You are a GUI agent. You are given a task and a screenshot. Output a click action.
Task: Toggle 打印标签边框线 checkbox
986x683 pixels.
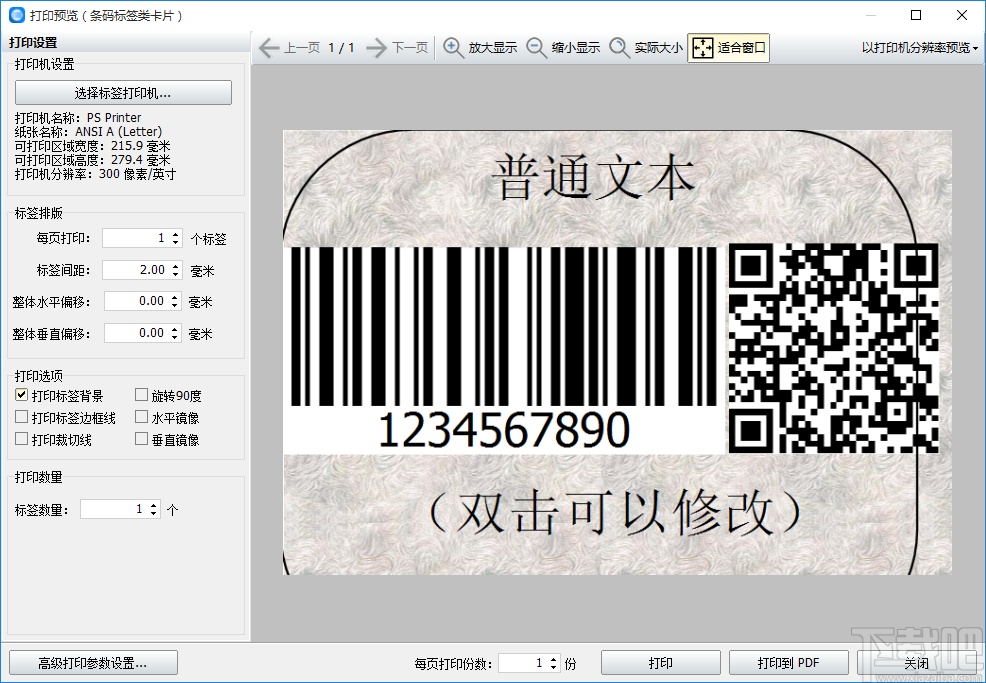[21, 417]
